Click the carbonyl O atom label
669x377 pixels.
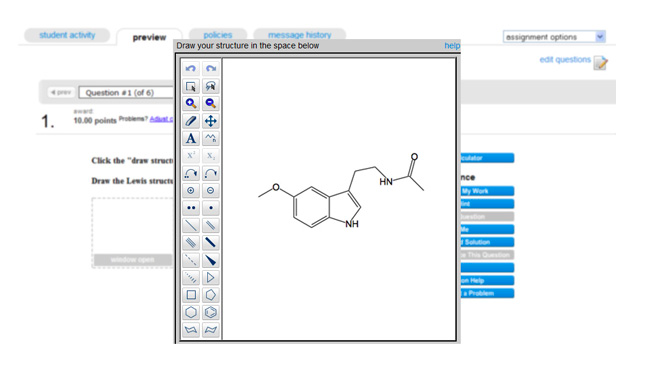point(414,157)
